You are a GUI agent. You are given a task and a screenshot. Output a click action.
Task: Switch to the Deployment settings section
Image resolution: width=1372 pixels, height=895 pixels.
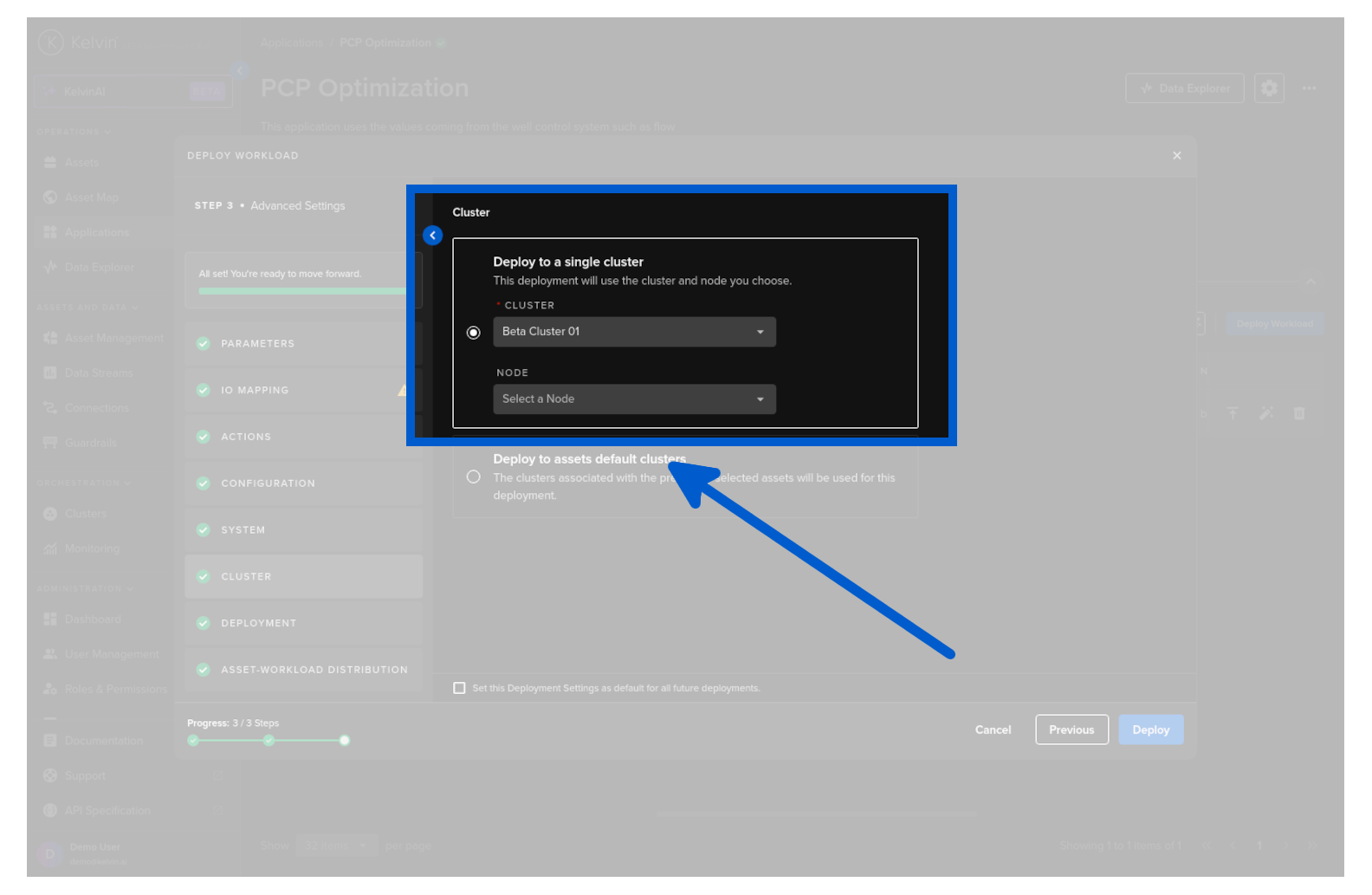click(258, 623)
